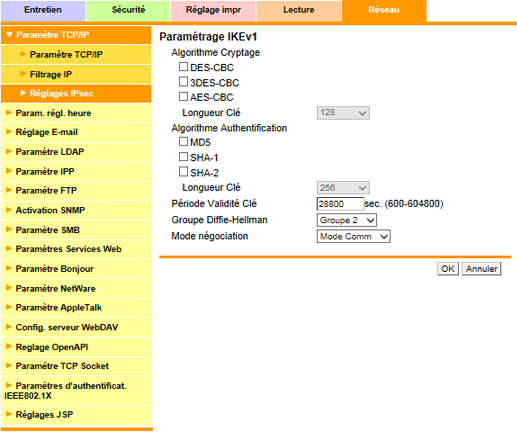Click the arrow icon next to Réglage E-mail
This screenshot has width=517, height=445.
pyautogui.click(x=9, y=132)
